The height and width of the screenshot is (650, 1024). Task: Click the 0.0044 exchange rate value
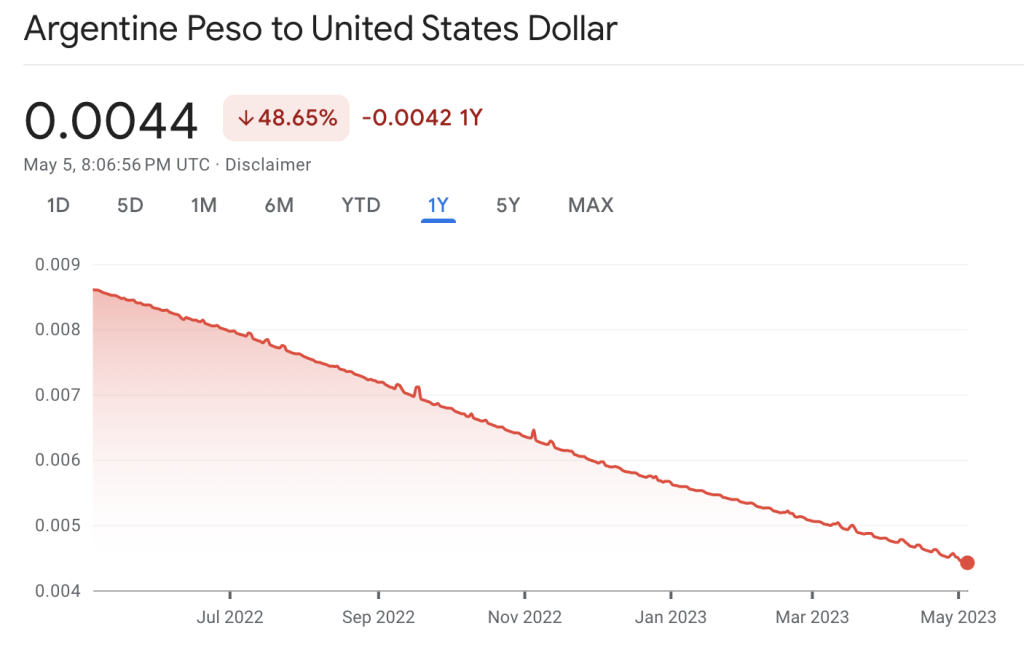(x=111, y=121)
